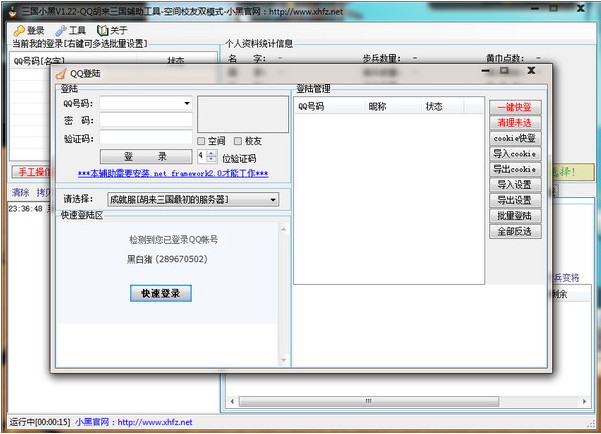Click the 导入设置 button
The height and width of the screenshot is (434, 601).
coord(515,185)
